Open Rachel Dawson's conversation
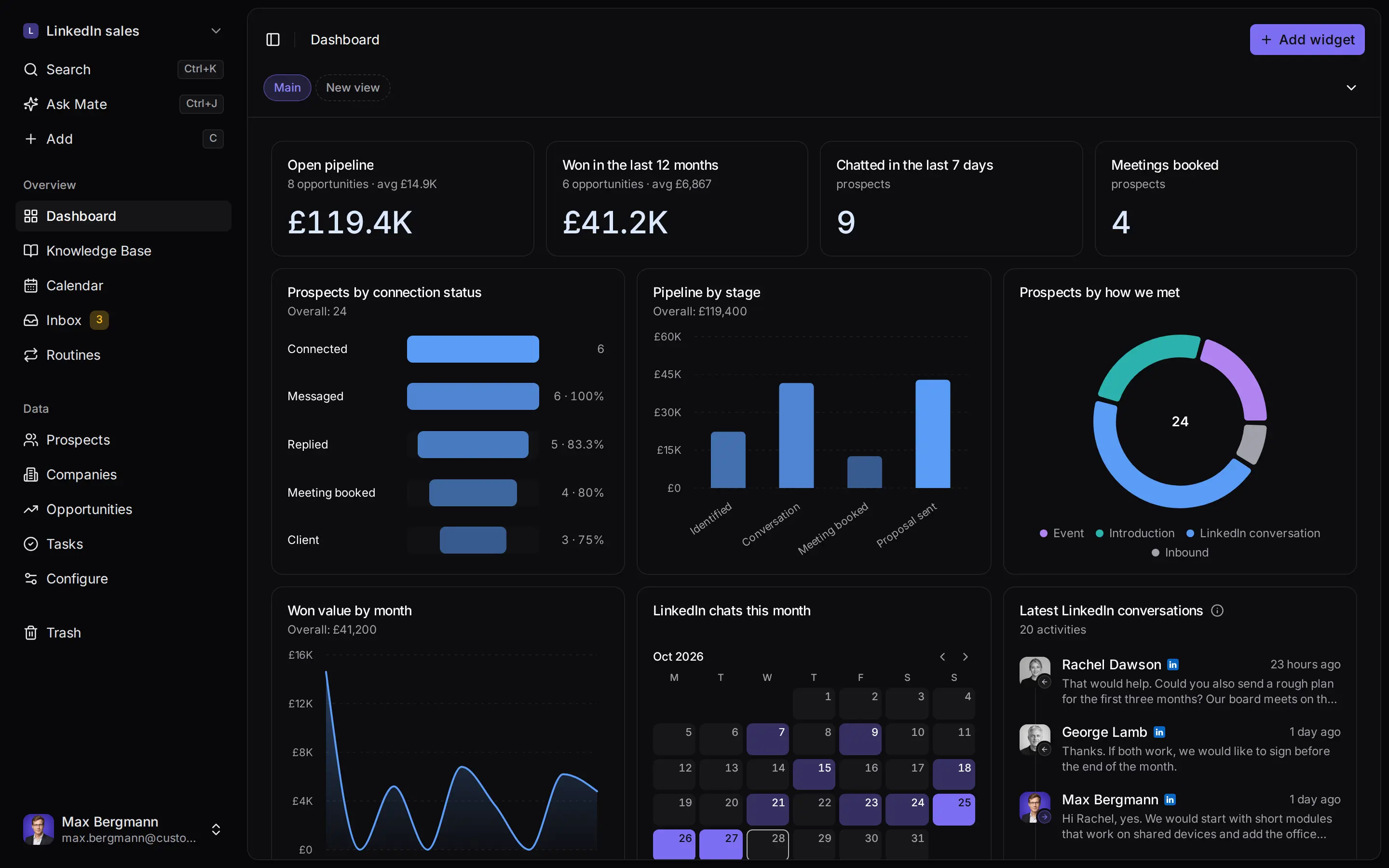1389x868 pixels. coord(1180,681)
